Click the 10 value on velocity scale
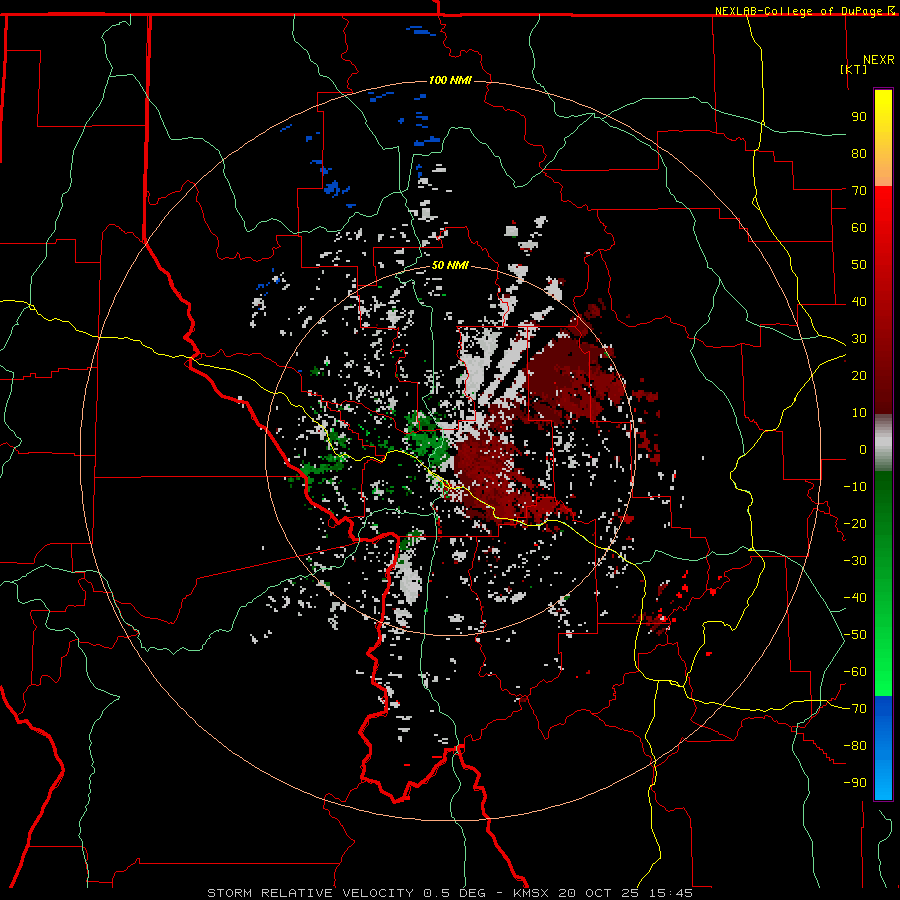 (x=859, y=413)
